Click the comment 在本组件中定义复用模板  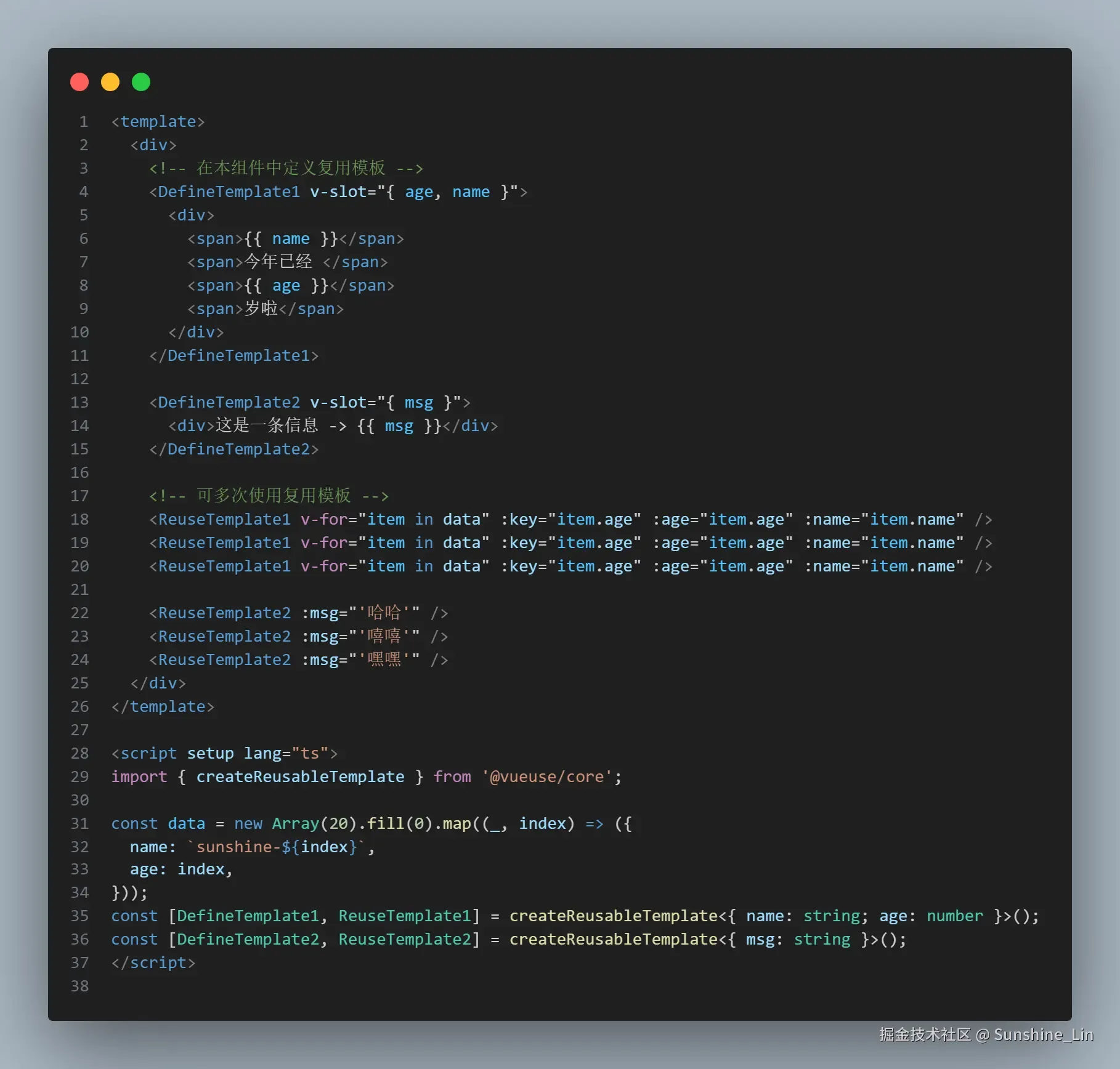pos(291,168)
